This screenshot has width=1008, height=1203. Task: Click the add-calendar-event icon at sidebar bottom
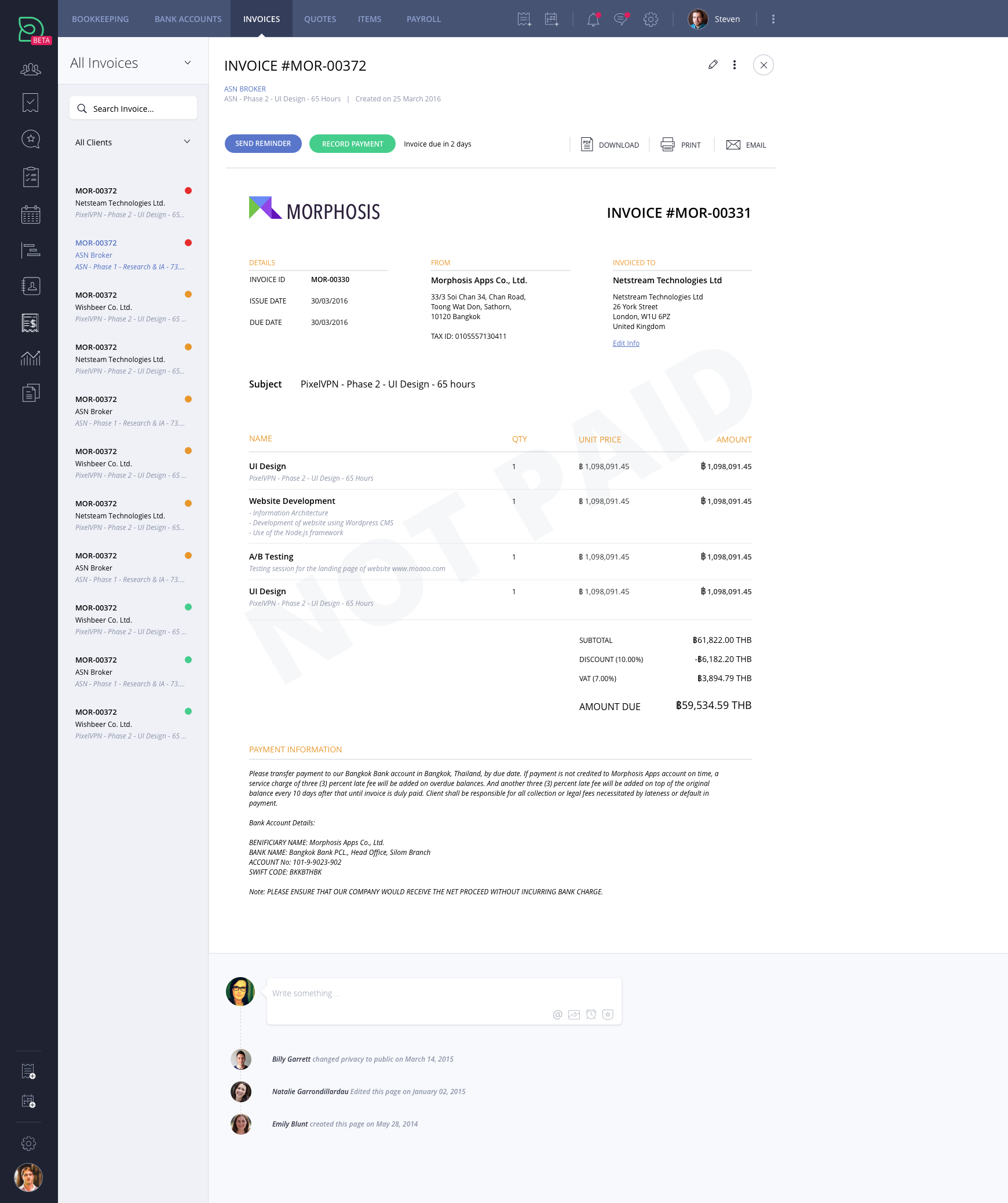(28, 1101)
